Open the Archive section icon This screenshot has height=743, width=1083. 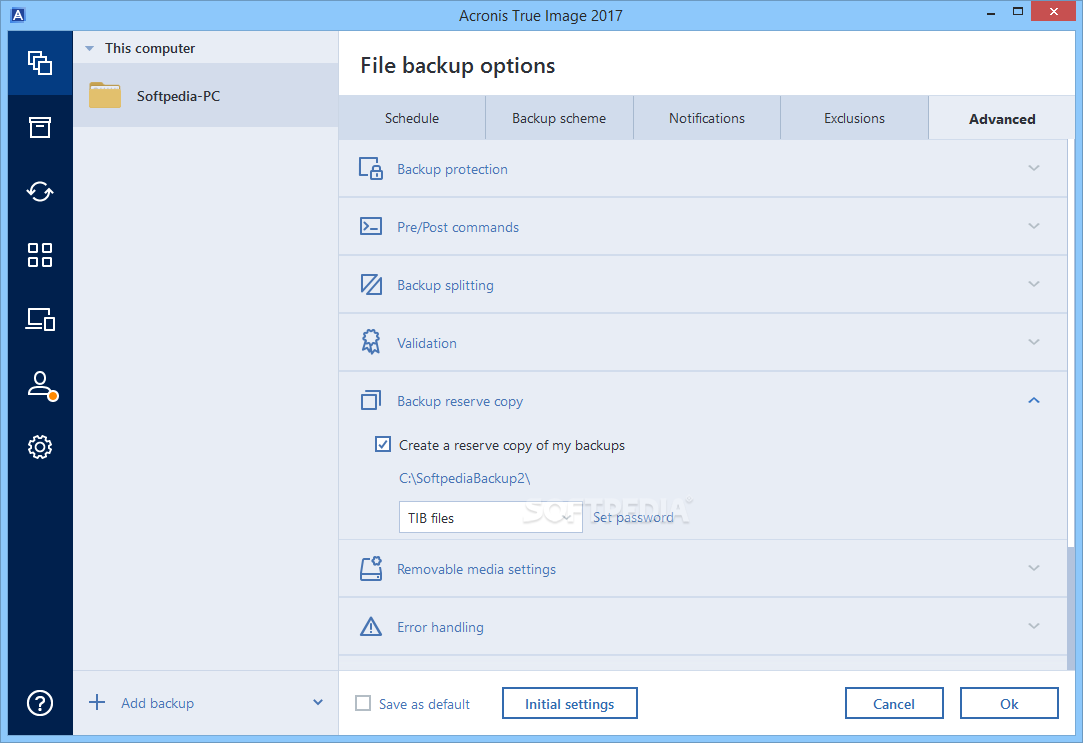(x=40, y=127)
